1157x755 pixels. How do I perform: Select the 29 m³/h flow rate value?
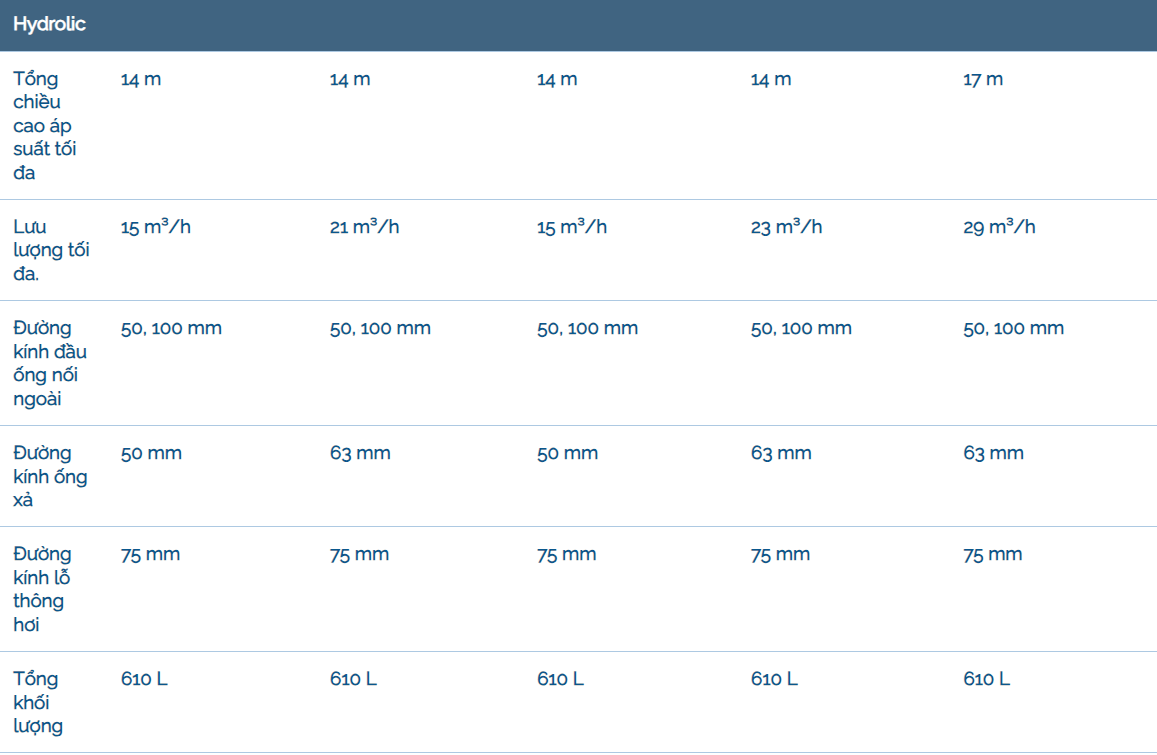(x=999, y=227)
